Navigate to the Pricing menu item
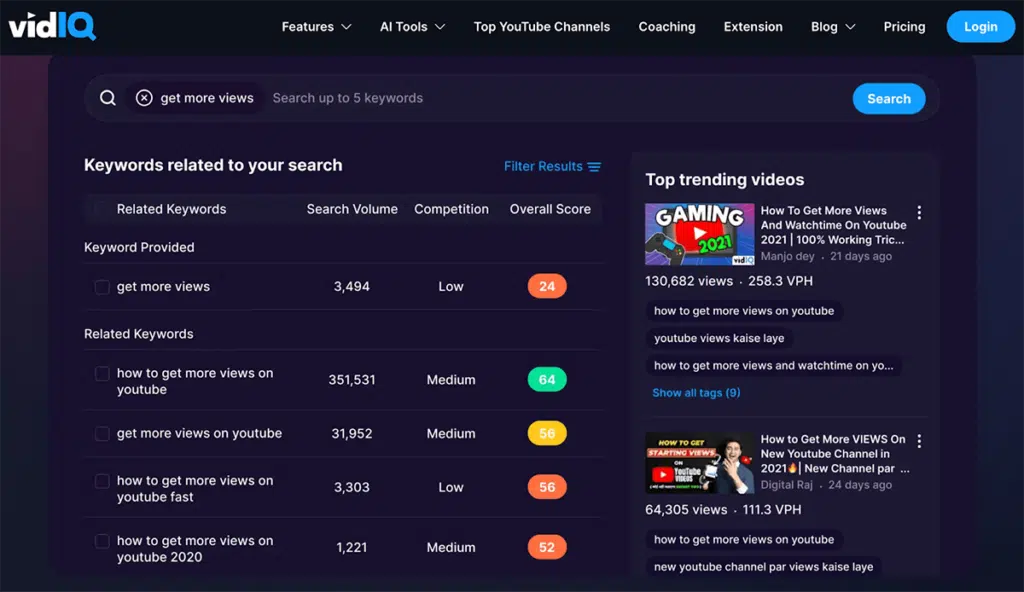This screenshot has width=1024, height=592. coord(904,27)
